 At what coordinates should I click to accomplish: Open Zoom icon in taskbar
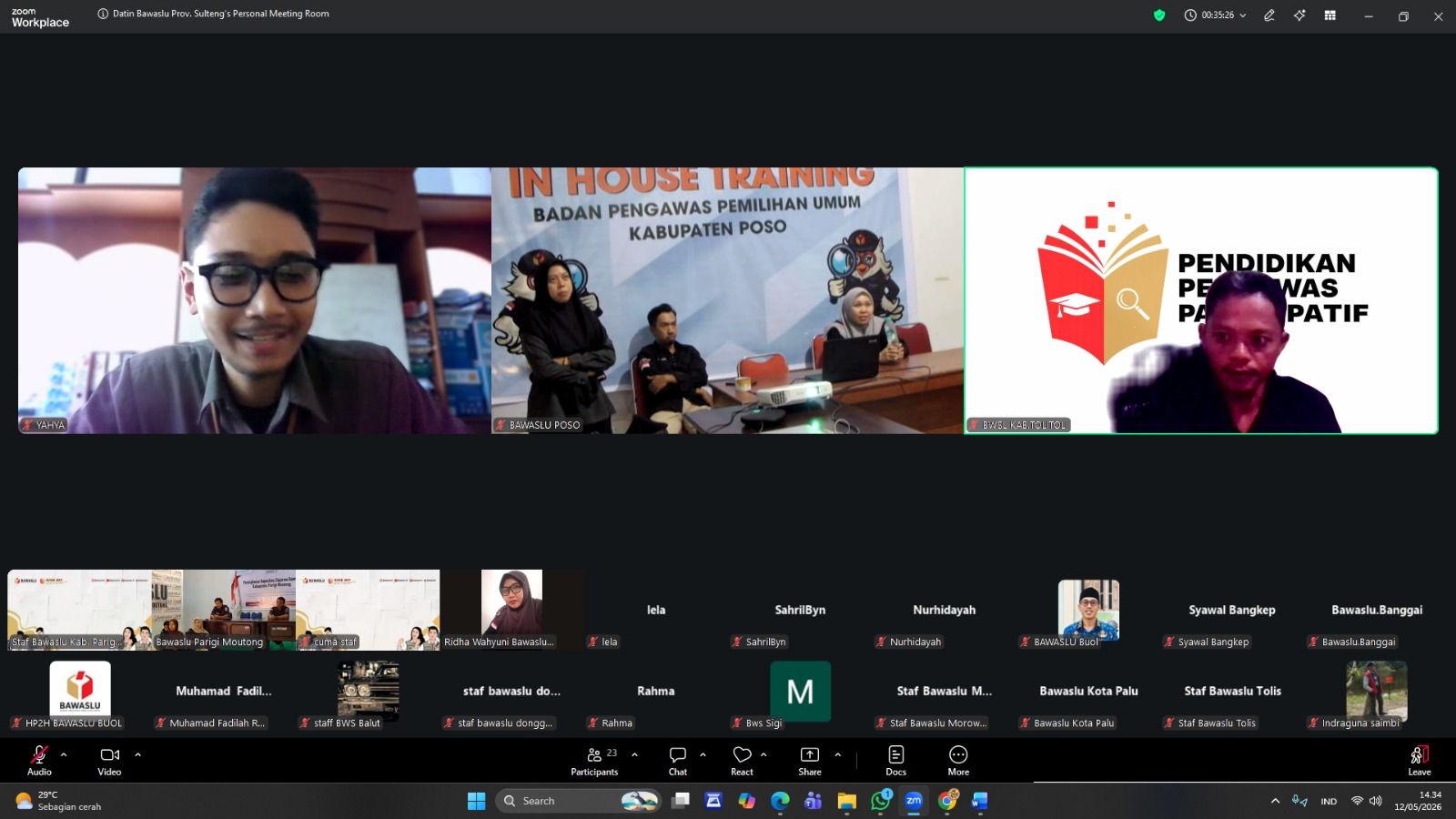[x=914, y=801]
